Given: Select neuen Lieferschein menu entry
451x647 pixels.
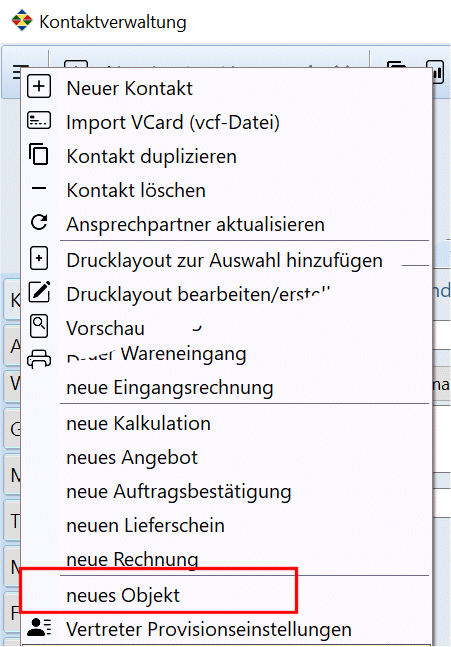Looking at the screenshot, I should (145, 526).
